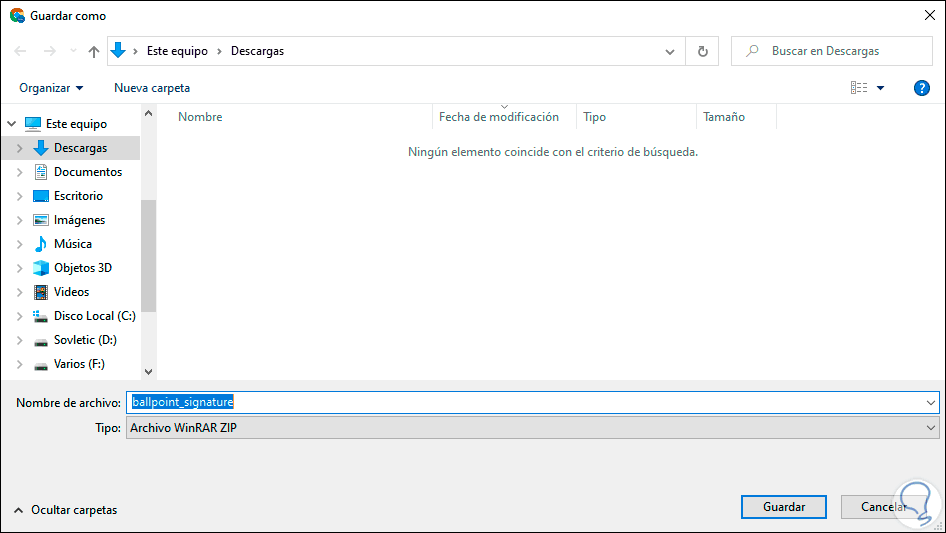Sort by the Nombre column header

click(200, 117)
